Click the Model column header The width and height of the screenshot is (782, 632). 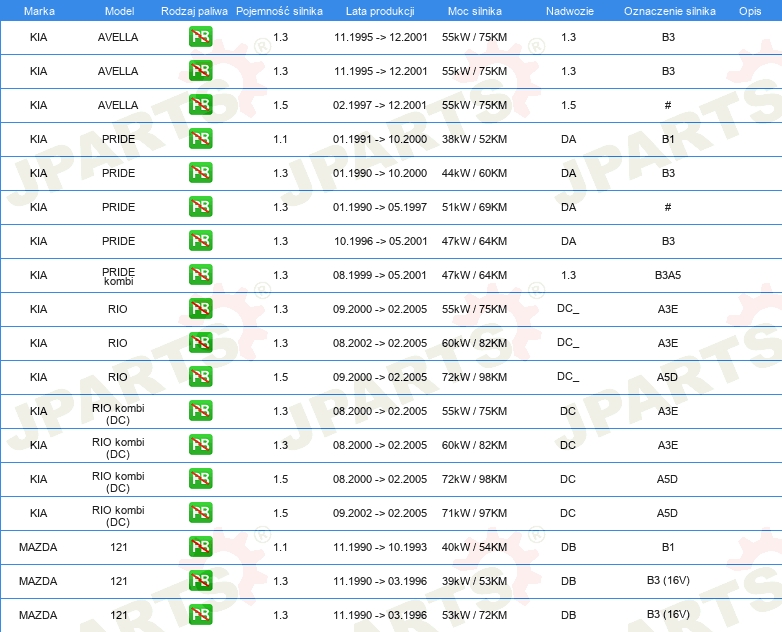pyautogui.click(x=119, y=11)
